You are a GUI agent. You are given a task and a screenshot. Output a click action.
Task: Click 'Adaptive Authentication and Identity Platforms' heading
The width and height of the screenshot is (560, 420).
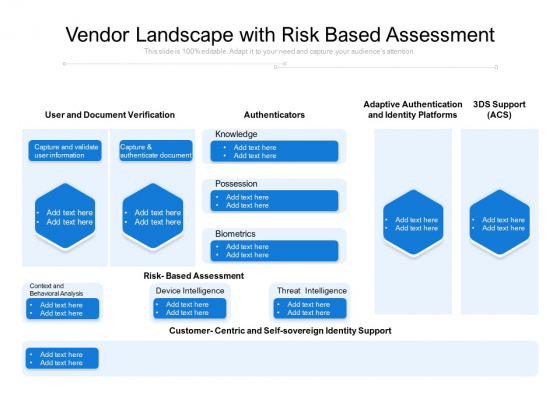[x=413, y=110]
